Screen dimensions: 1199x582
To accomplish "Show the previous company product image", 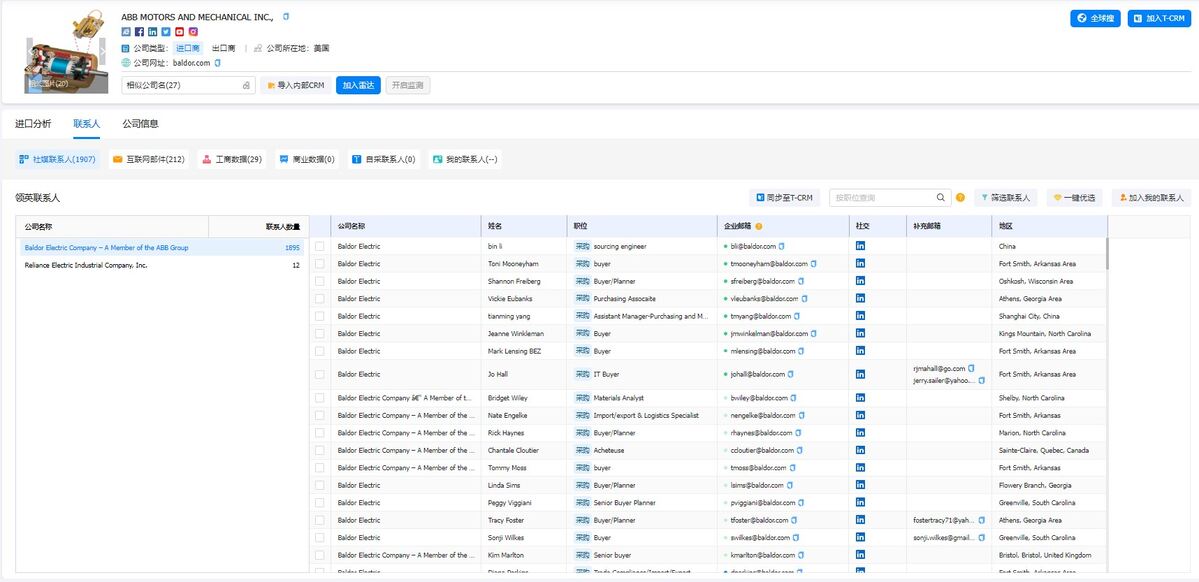I will click(x=31, y=52).
